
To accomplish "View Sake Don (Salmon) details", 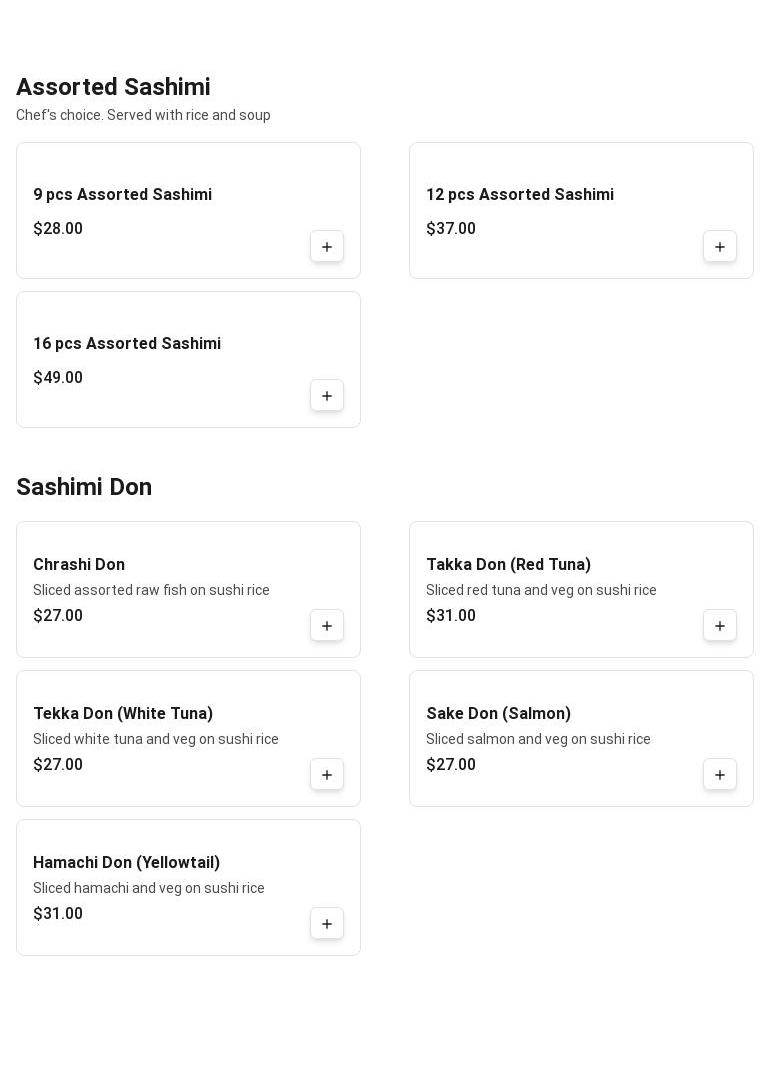I will click(498, 714).
